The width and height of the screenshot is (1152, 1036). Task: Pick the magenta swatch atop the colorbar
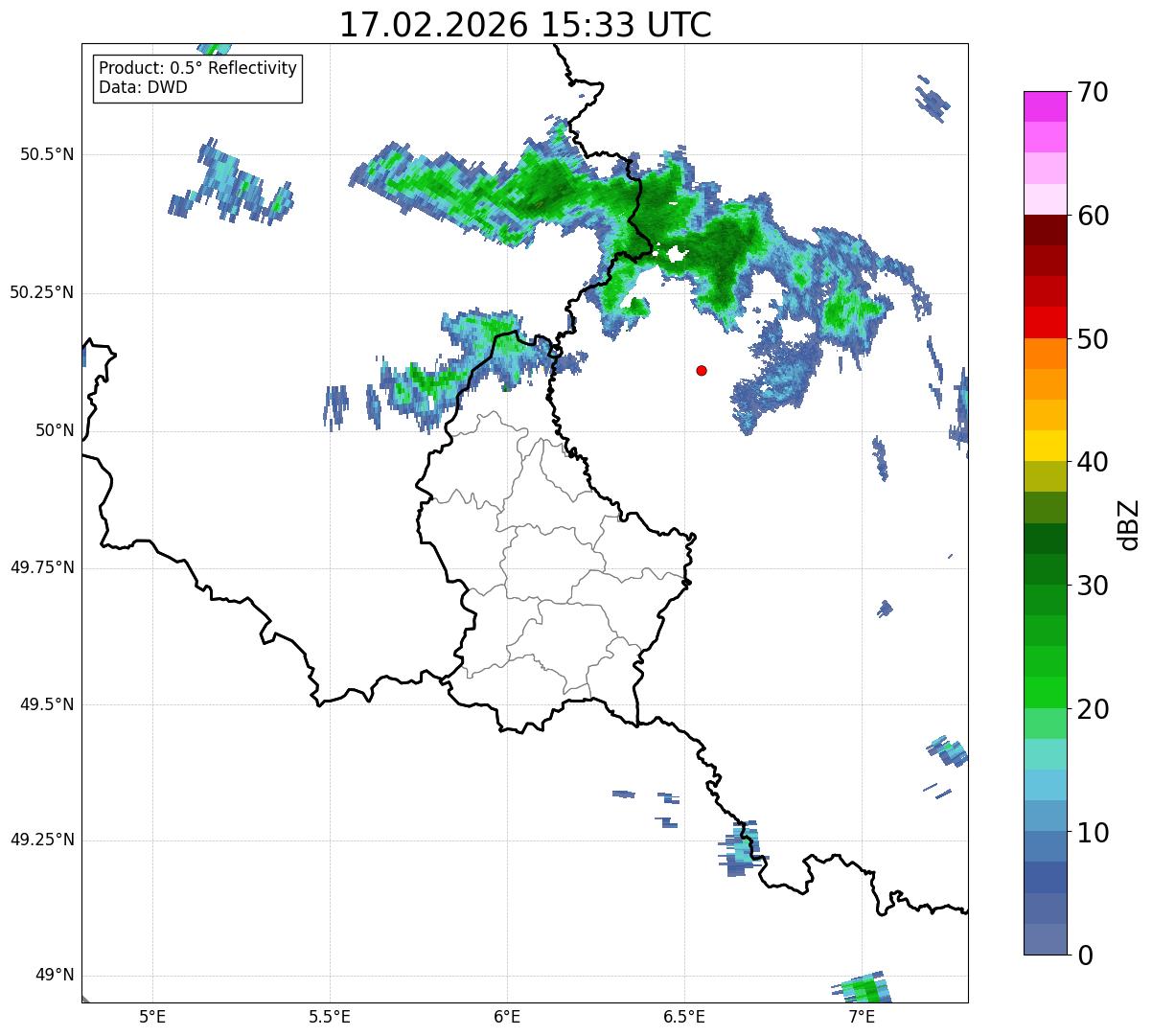[x=1045, y=106]
